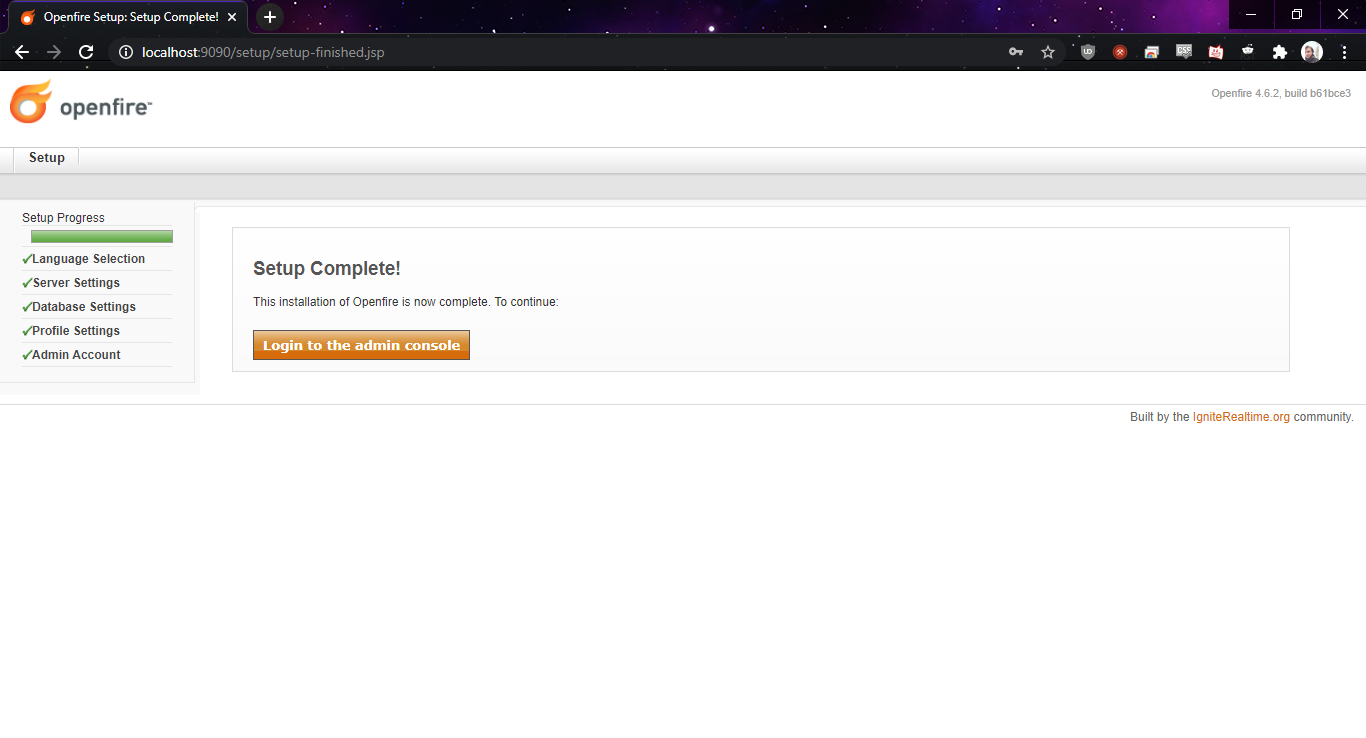Open the Extensions puzzle menu
Viewport: 1366px width, 738px height.
[x=1280, y=52]
